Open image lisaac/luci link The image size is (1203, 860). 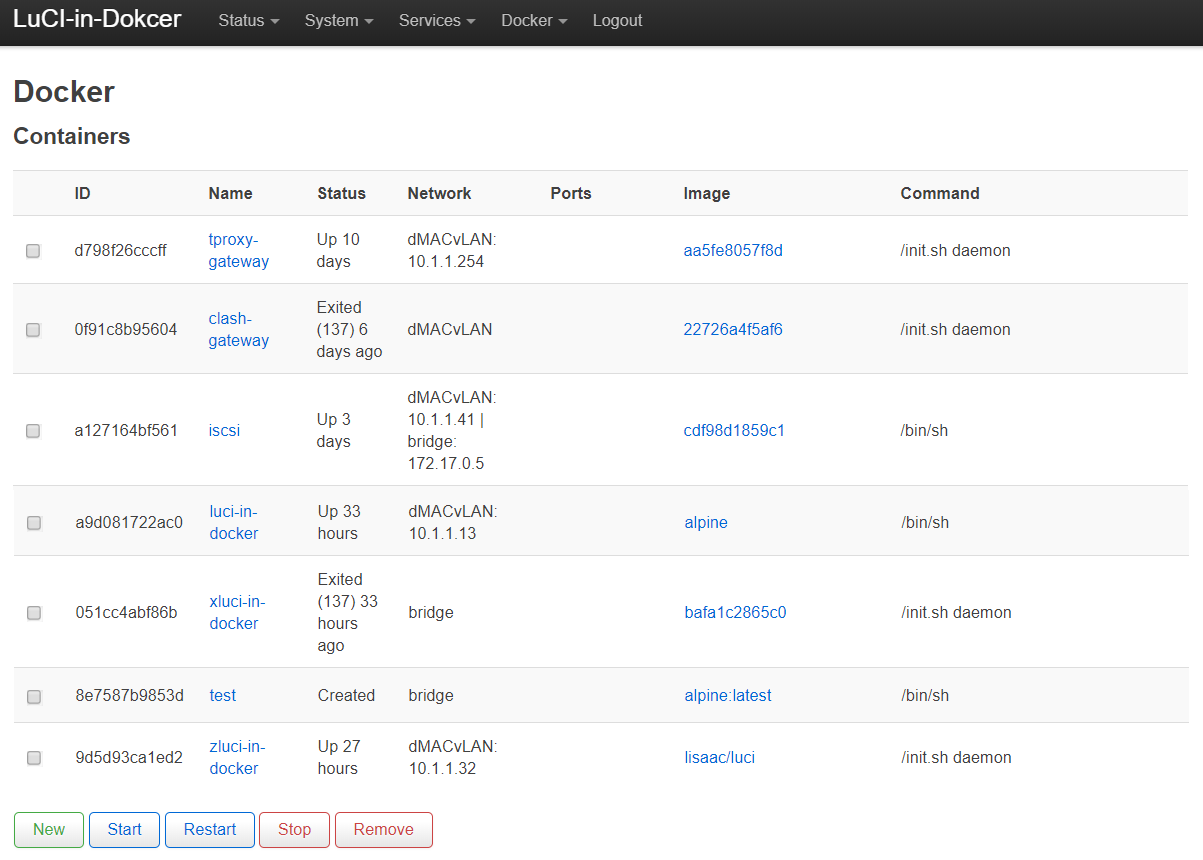(719, 758)
